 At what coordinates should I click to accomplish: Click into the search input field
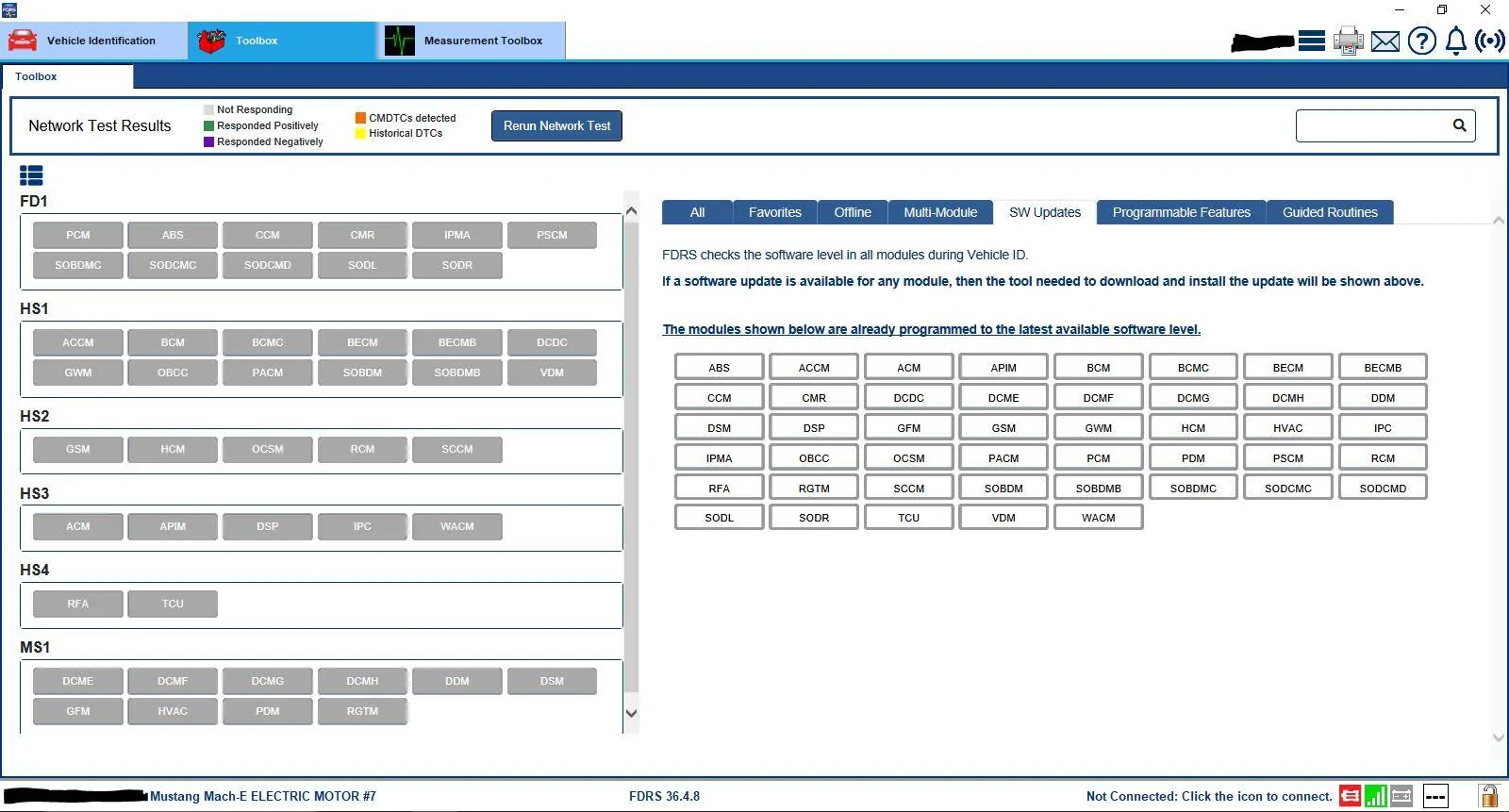point(1372,125)
